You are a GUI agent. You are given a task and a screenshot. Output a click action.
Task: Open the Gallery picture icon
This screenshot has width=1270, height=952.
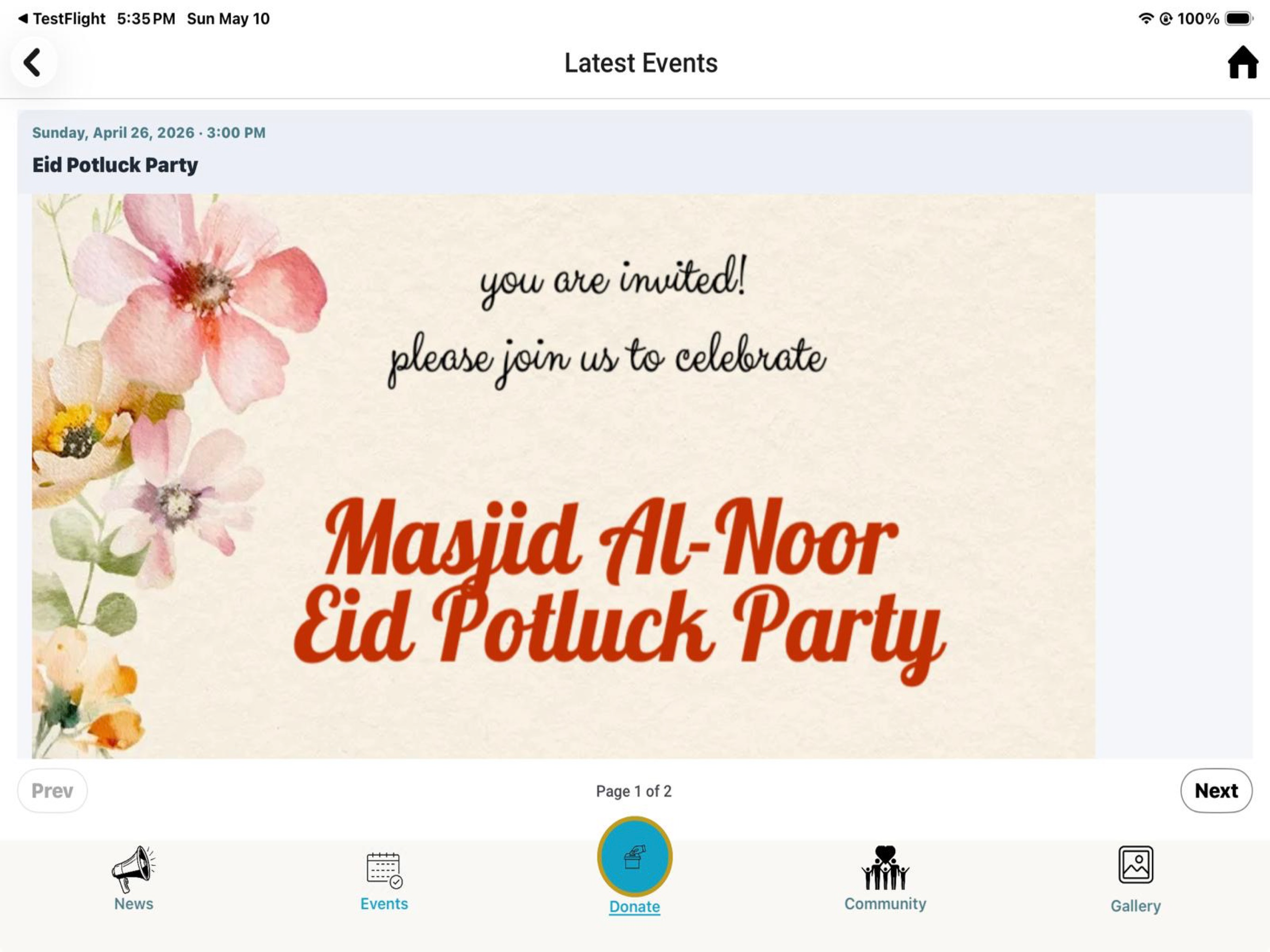(x=1136, y=865)
